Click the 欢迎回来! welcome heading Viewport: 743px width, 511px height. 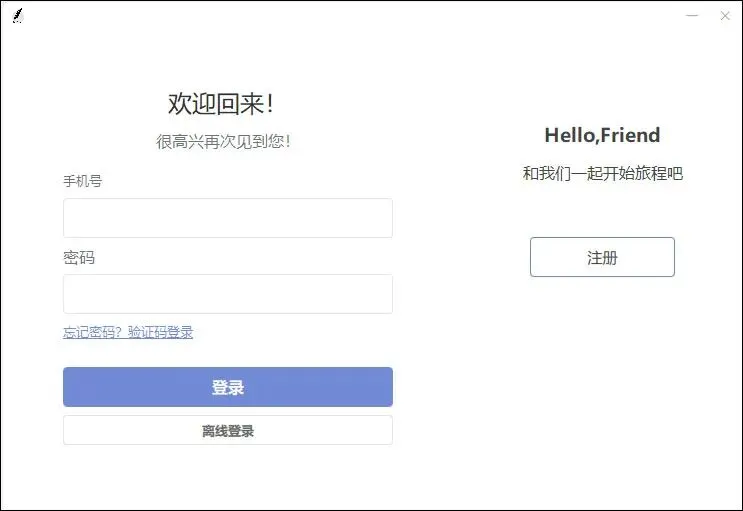coord(221,103)
